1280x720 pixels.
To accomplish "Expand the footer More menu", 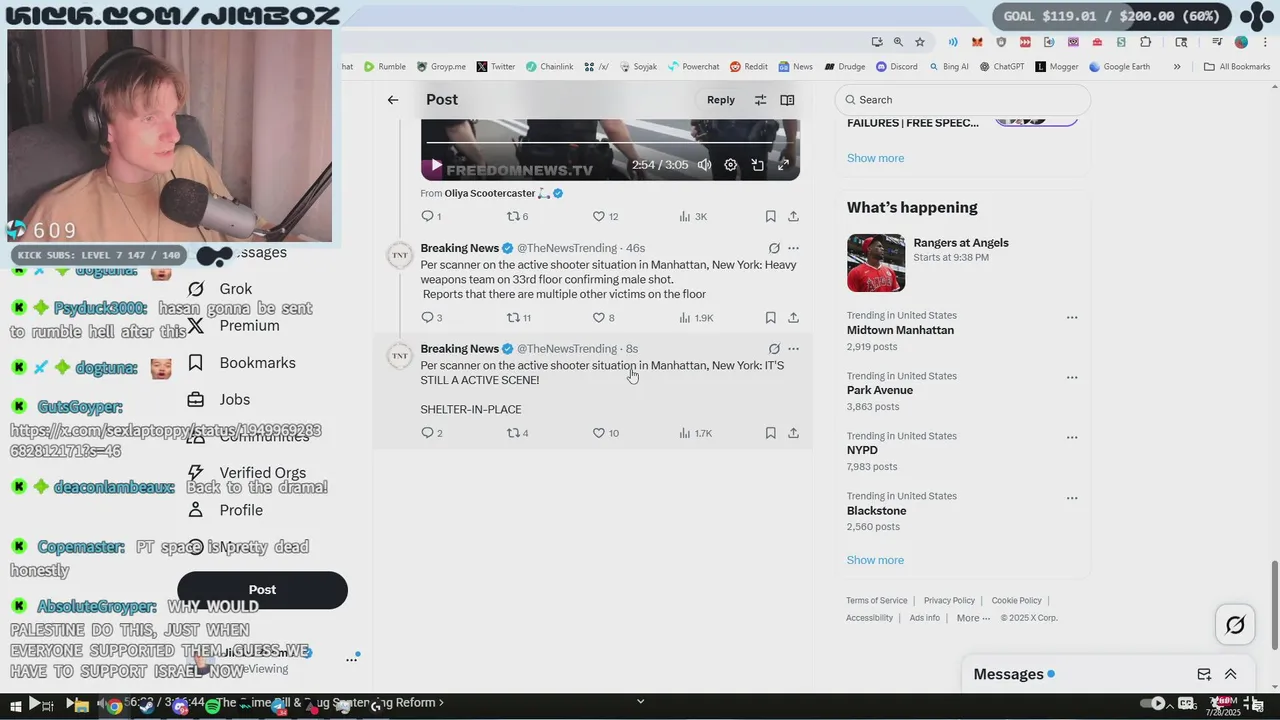I will [x=973, y=618].
